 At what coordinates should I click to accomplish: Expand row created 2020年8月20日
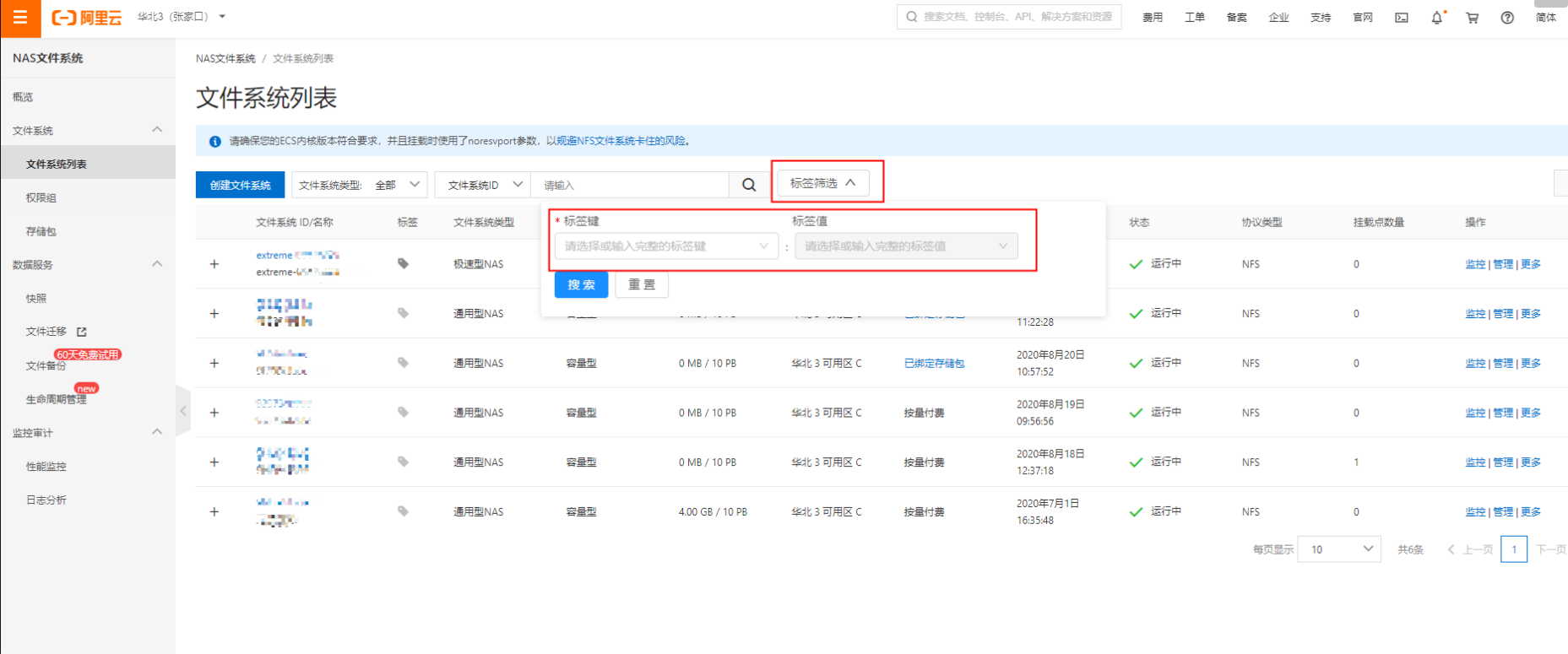point(214,363)
